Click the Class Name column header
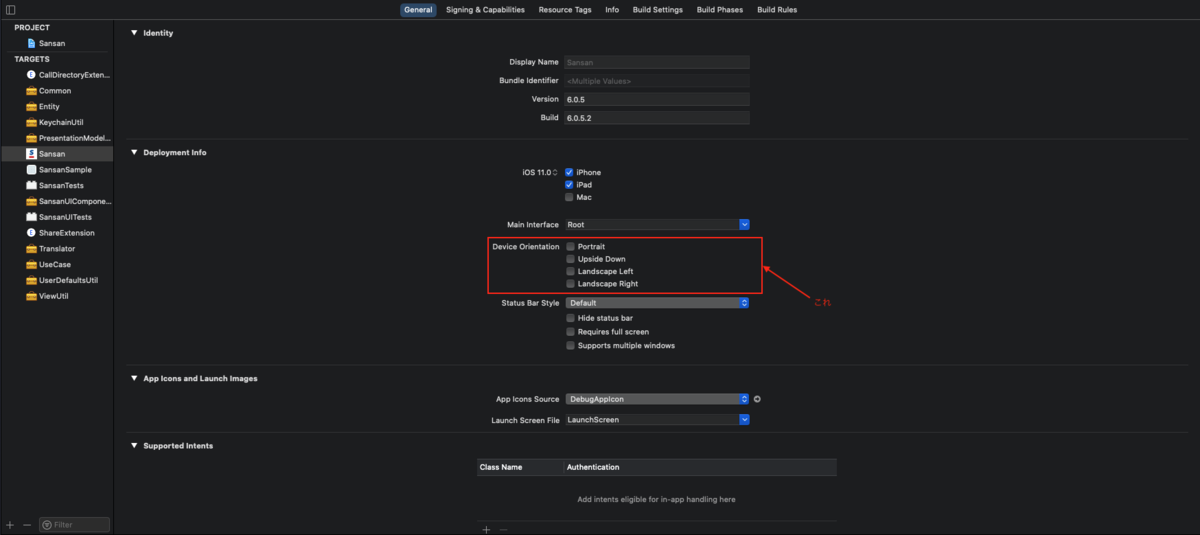Viewport: 1200px width, 535px height. point(520,467)
